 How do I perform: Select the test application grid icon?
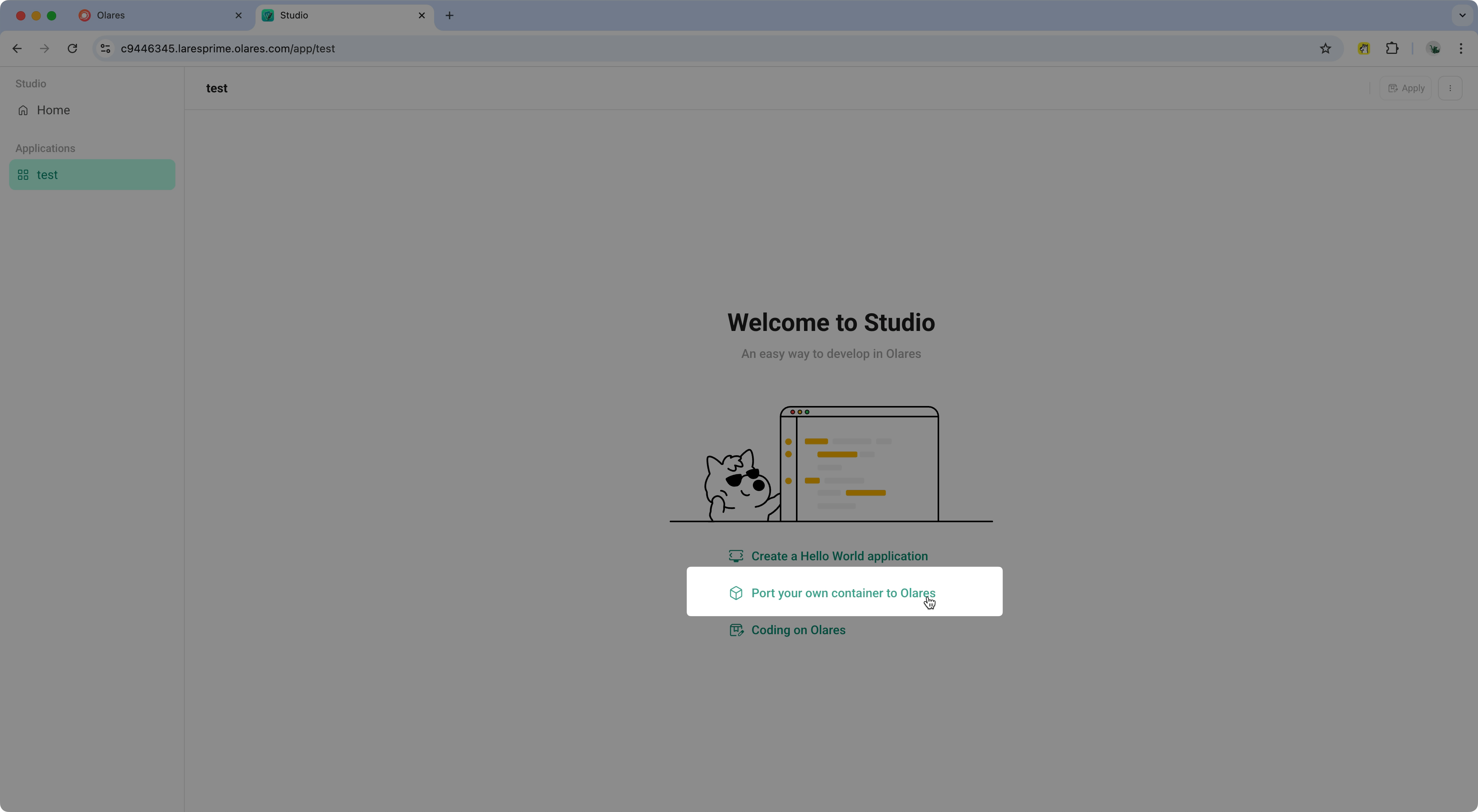coord(23,175)
